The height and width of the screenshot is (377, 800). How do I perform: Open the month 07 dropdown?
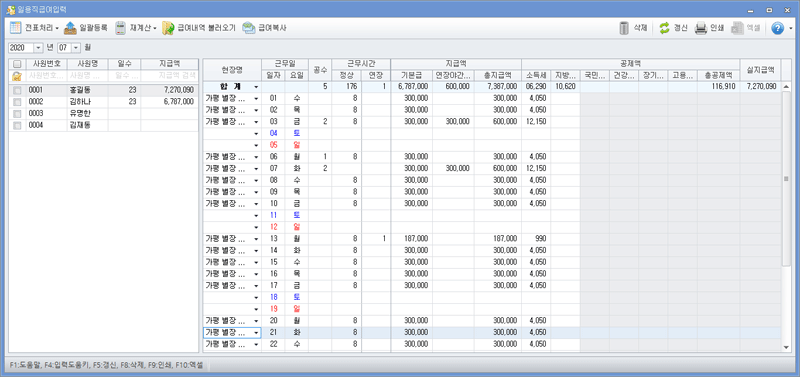[77, 47]
